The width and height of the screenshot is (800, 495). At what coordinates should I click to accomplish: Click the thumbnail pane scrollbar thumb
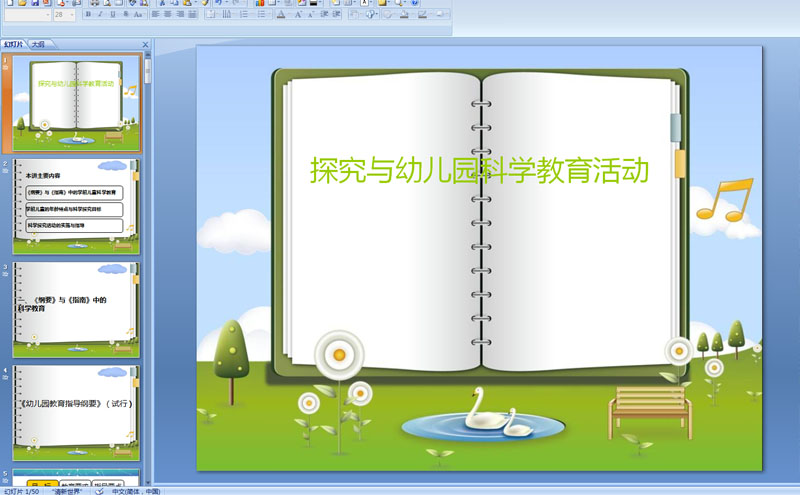(148, 71)
